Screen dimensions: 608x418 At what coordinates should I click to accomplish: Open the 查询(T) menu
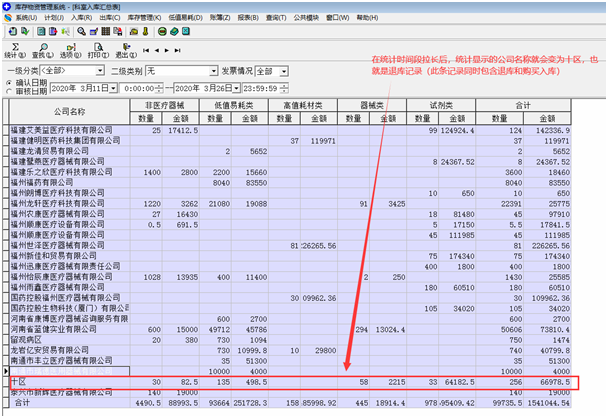[x=276, y=18]
